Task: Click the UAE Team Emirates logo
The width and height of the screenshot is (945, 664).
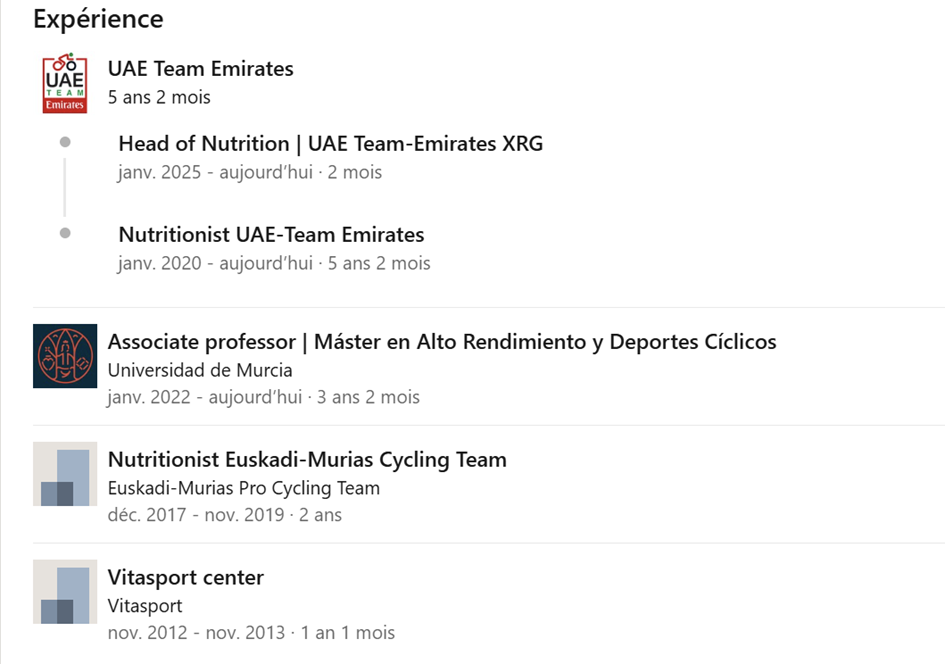Action: click(x=64, y=83)
